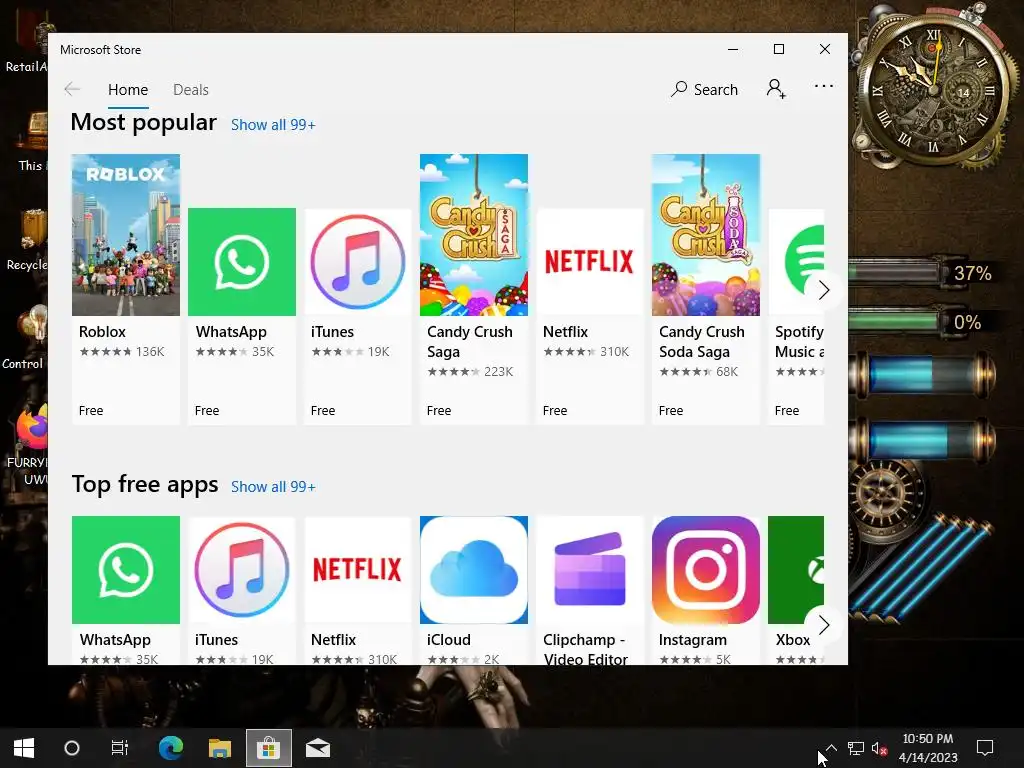Open the Clipchamp Video Editor icon
1024x768 pixels.
[x=590, y=570]
